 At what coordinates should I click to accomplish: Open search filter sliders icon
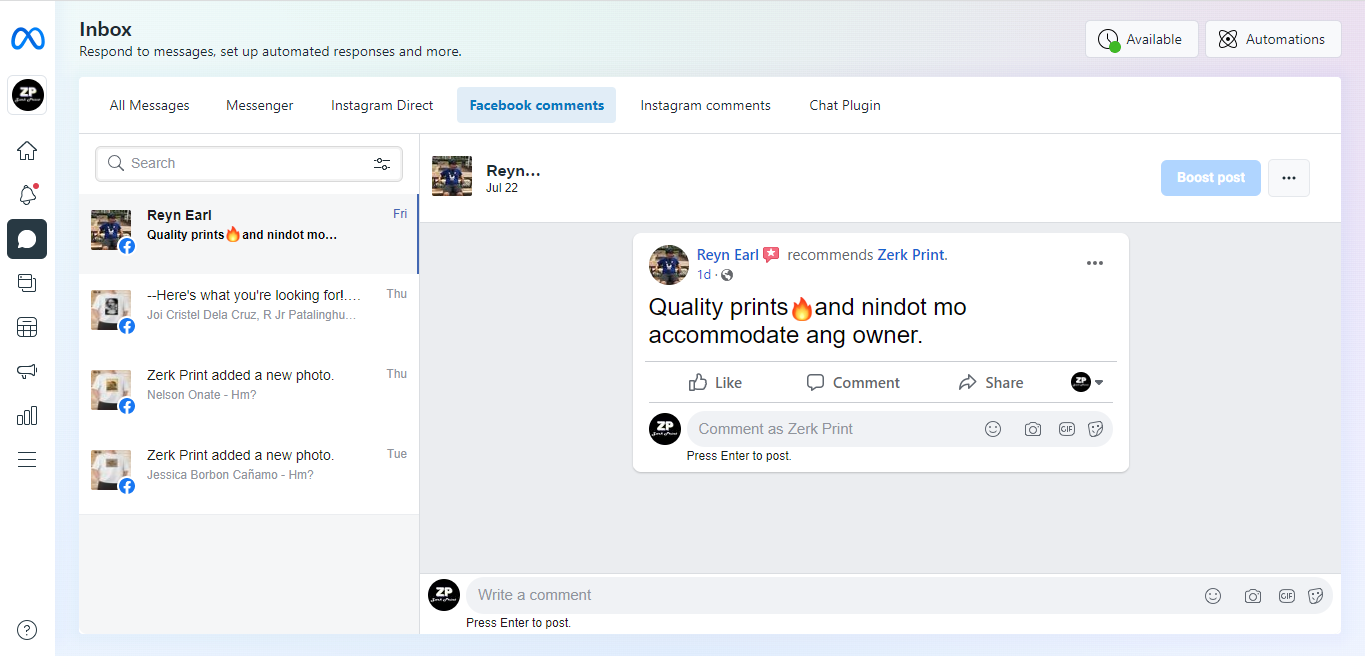pos(382,164)
